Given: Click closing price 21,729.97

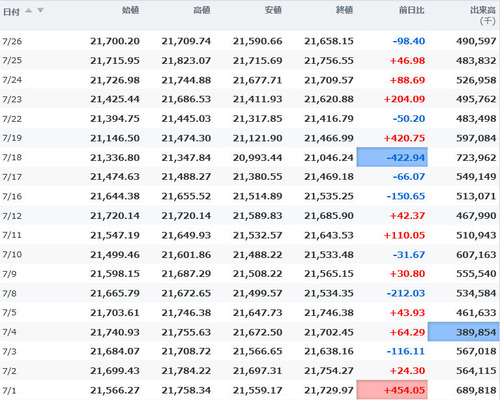Looking at the screenshot, I should click(329, 390).
